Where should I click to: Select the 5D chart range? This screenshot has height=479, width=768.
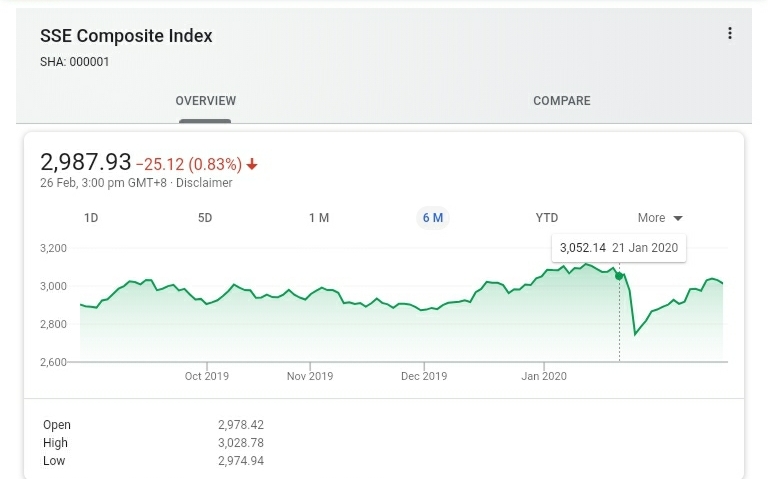pos(205,218)
